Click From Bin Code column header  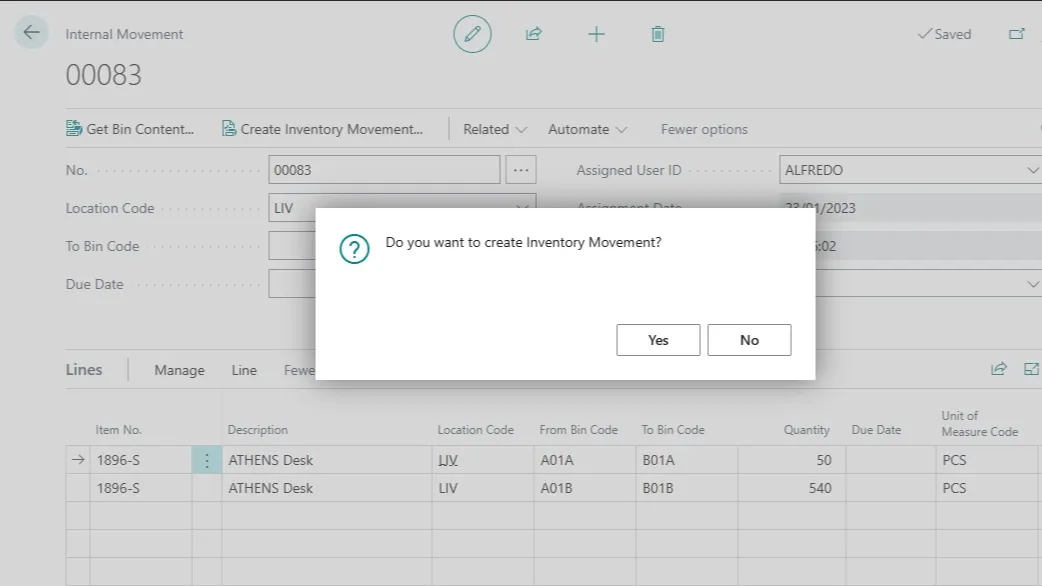[x=578, y=430]
